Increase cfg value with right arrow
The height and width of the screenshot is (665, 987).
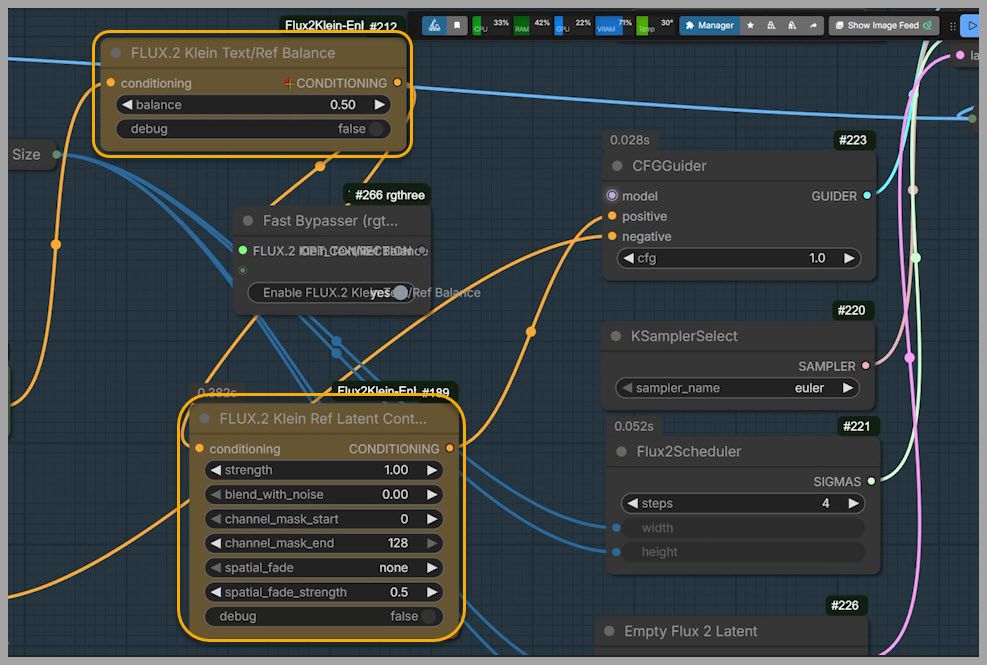[849, 258]
